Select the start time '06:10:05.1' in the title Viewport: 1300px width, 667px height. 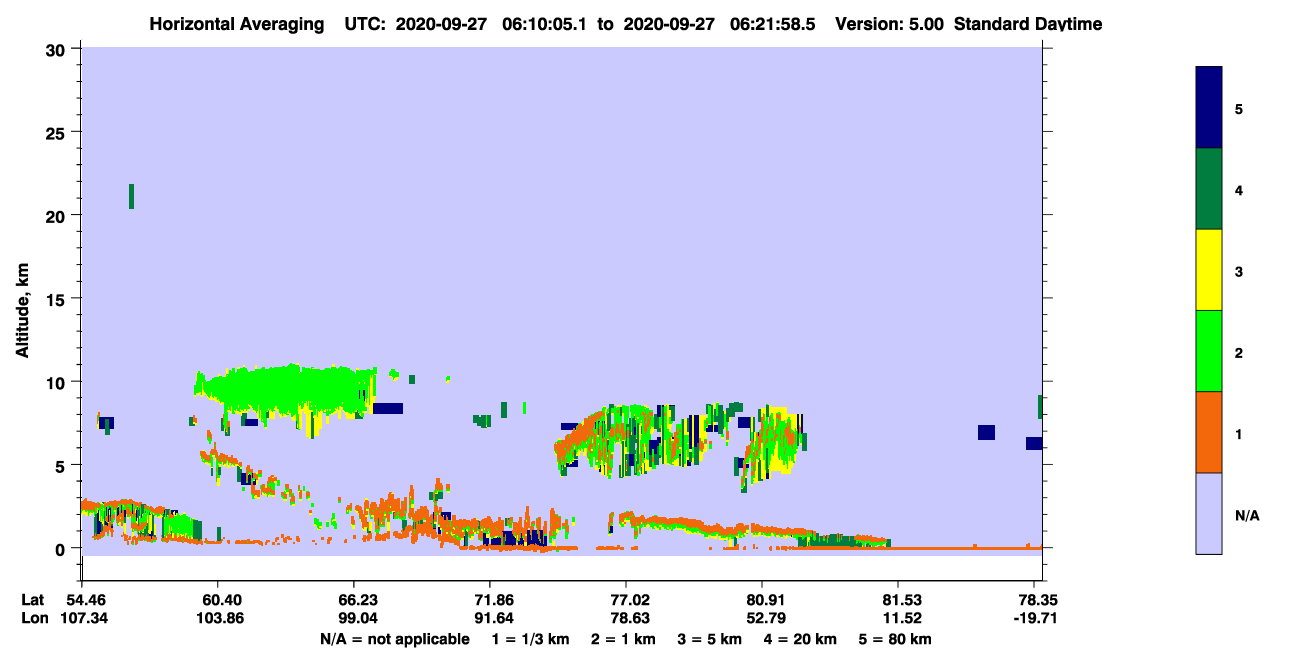(x=542, y=24)
